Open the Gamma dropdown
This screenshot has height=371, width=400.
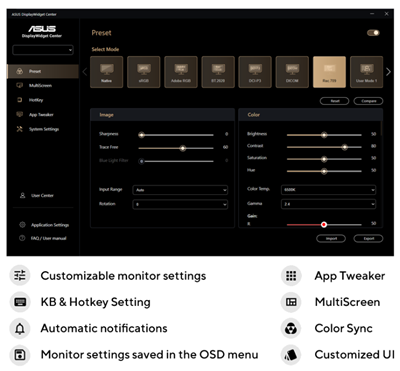(329, 204)
